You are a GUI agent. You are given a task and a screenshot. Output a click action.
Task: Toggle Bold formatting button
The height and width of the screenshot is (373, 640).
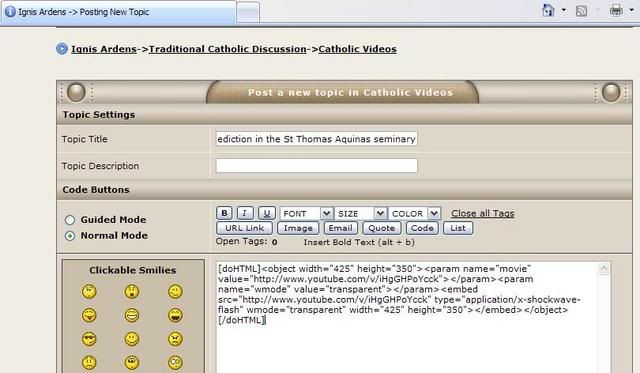coord(224,213)
